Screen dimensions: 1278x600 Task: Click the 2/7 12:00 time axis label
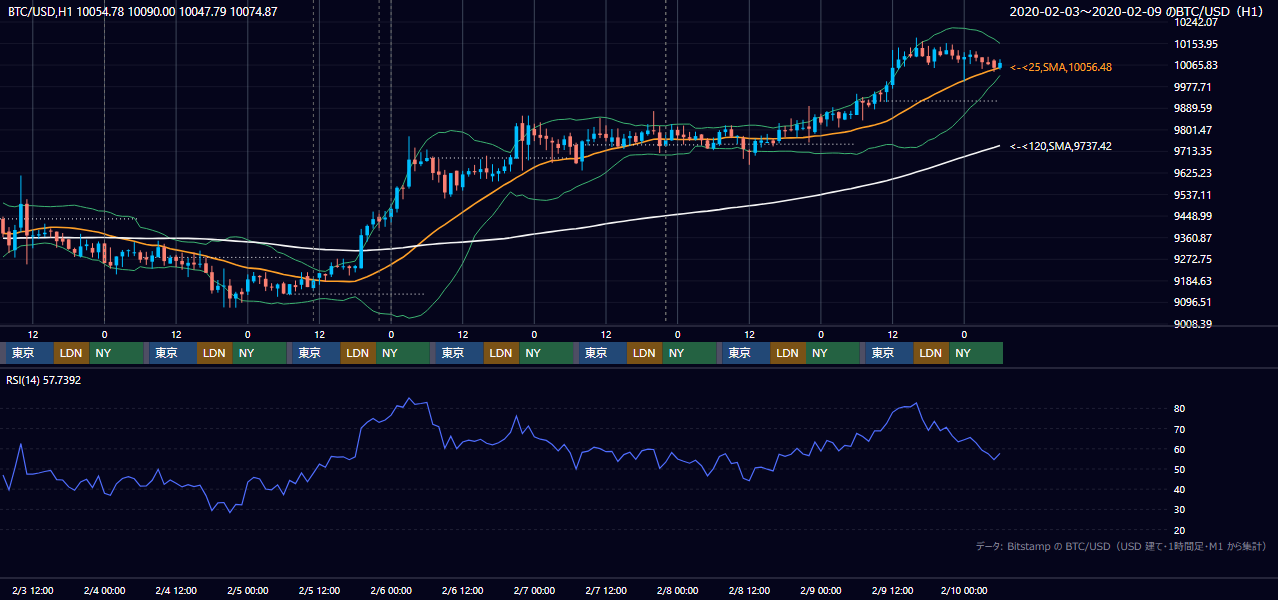pos(606,590)
